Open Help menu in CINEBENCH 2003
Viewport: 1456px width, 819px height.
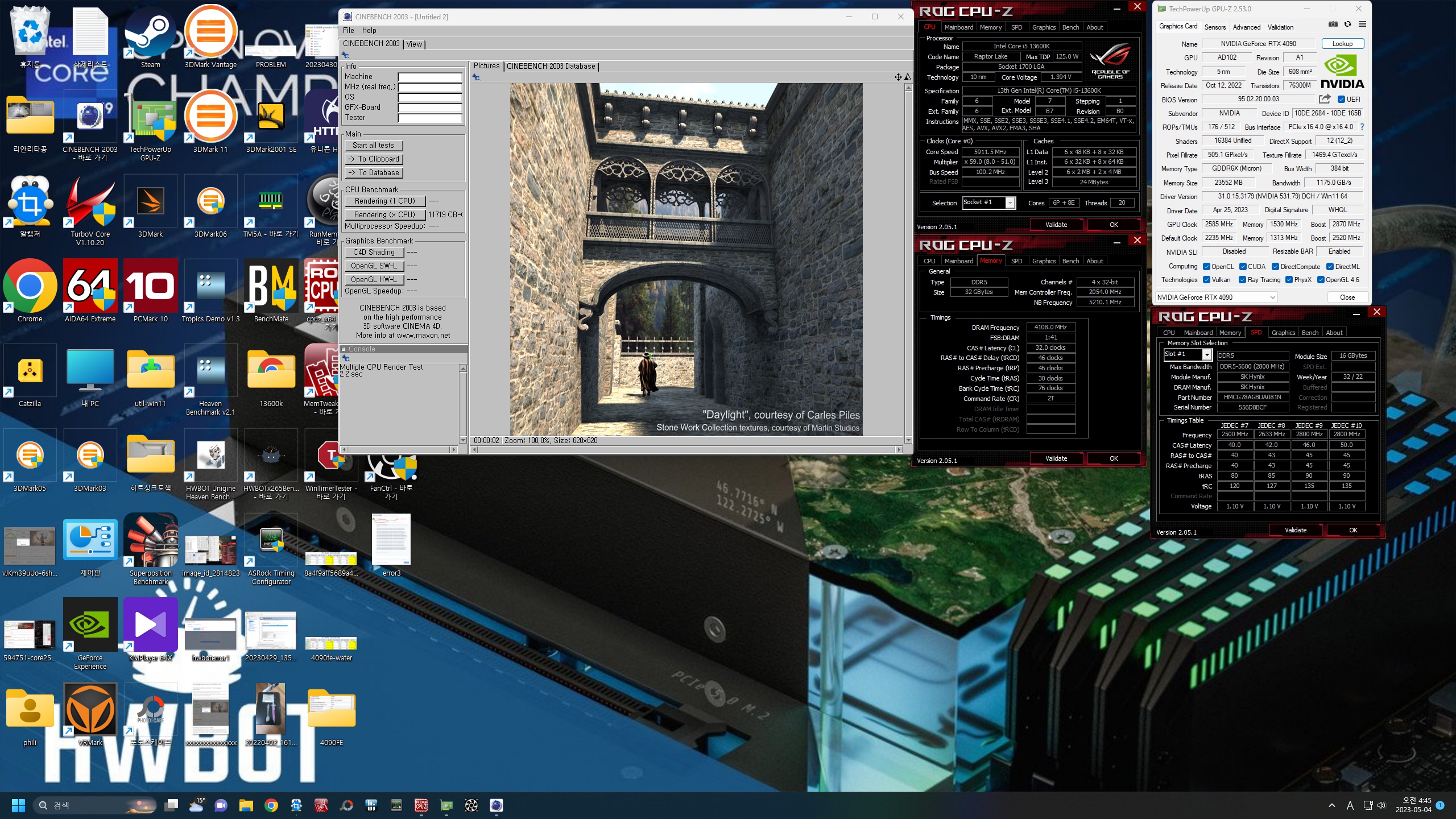369,31
